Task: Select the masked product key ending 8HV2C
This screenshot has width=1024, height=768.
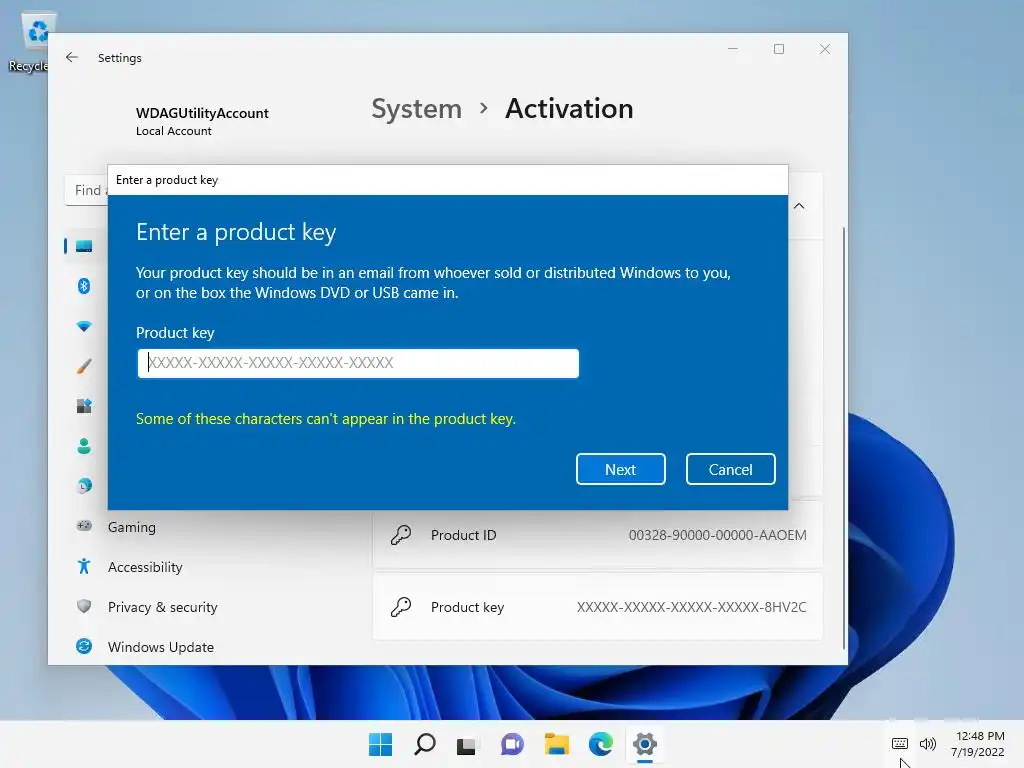Action: tap(691, 607)
